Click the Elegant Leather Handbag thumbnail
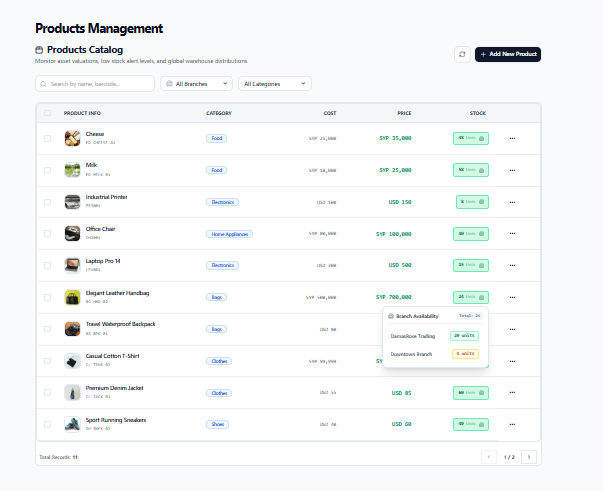This screenshot has height=491, width=603. click(72, 297)
